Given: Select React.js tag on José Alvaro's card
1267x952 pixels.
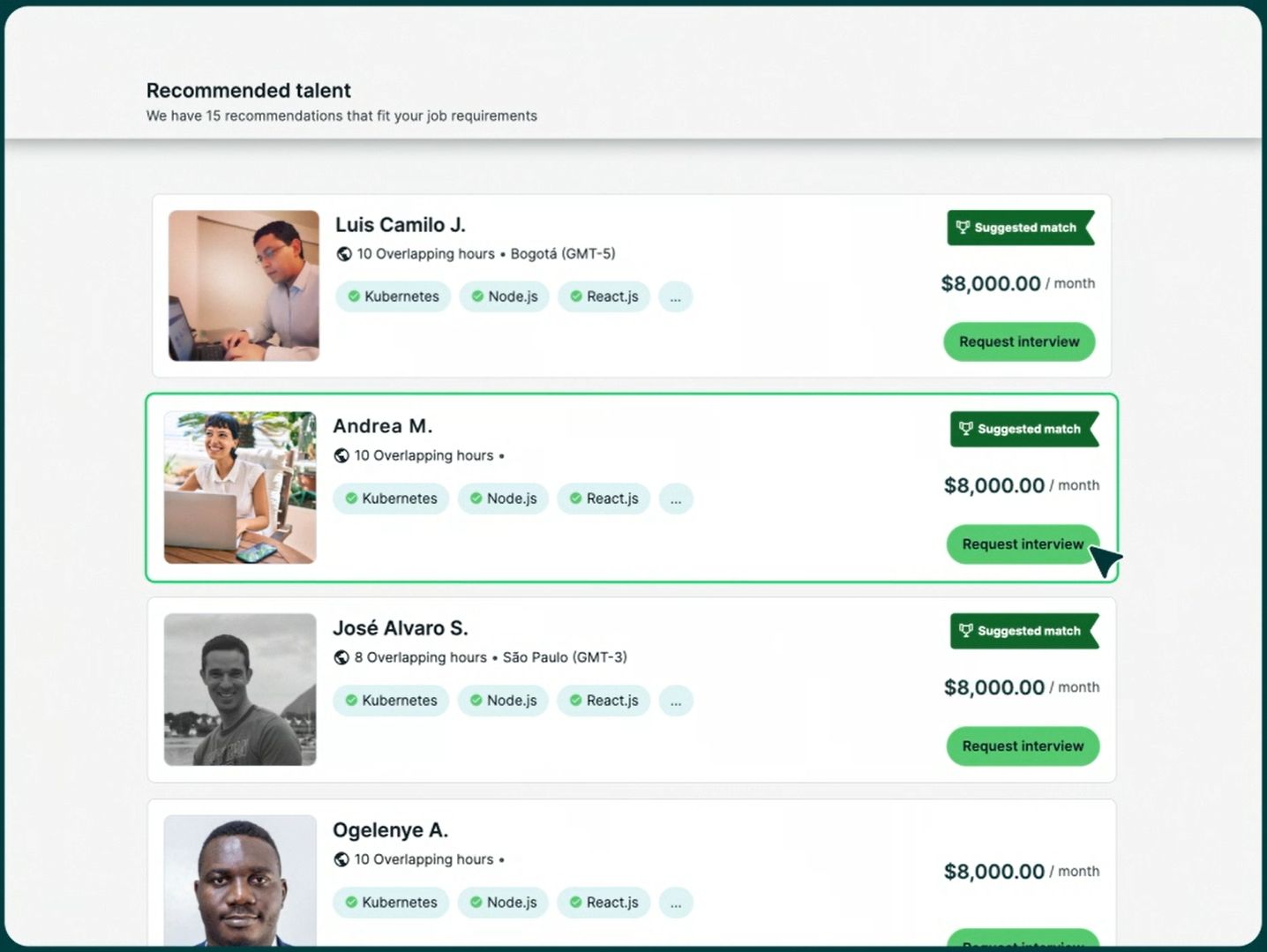Looking at the screenshot, I should [604, 701].
